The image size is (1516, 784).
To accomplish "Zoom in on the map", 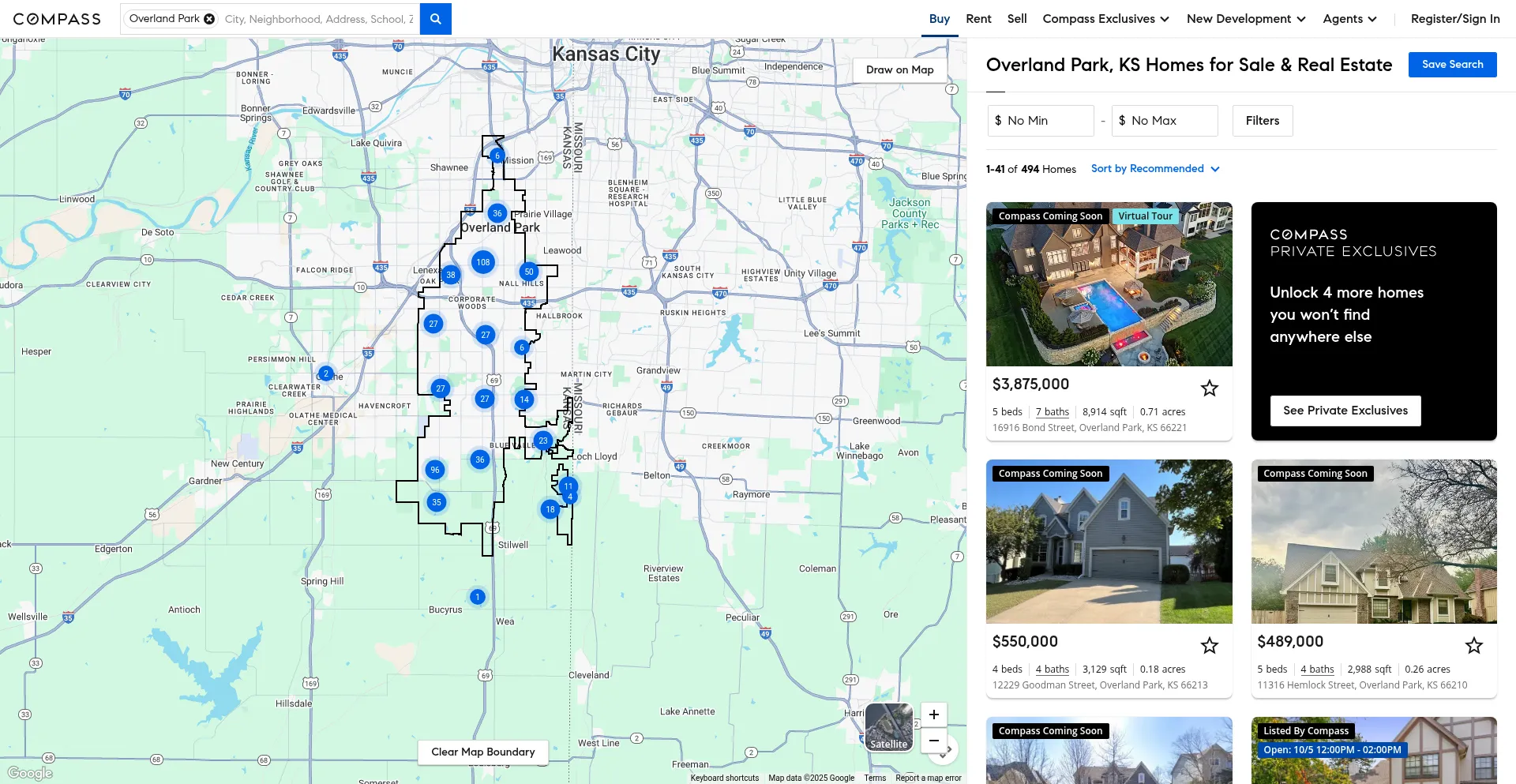I will pyautogui.click(x=933, y=715).
